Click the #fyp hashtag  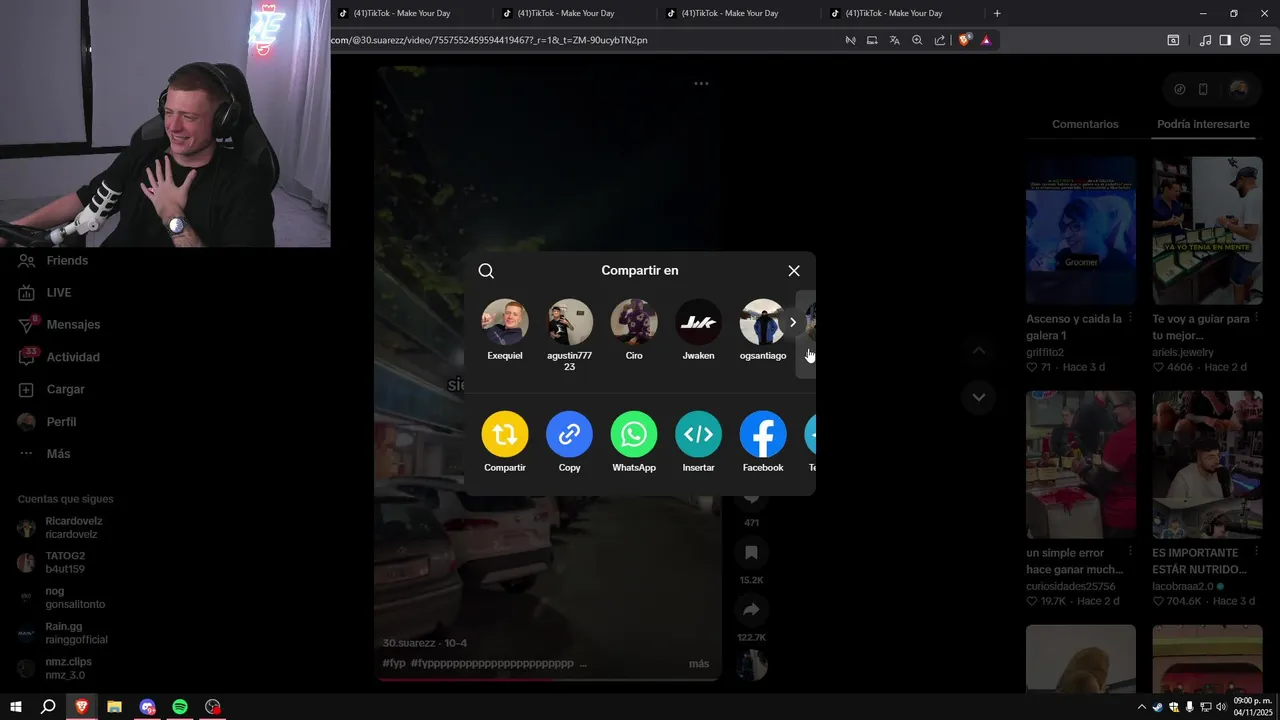(x=394, y=663)
